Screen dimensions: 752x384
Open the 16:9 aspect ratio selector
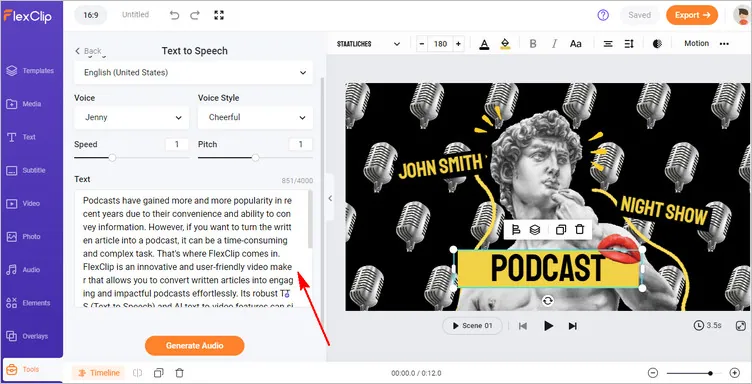(91, 15)
